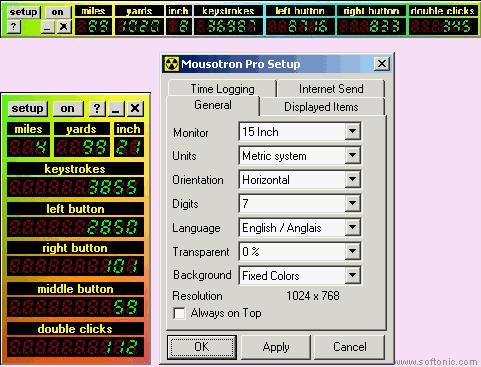Click the radiation icon in Setup title bar
Screen dimensions: 481x367
[172, 64]
